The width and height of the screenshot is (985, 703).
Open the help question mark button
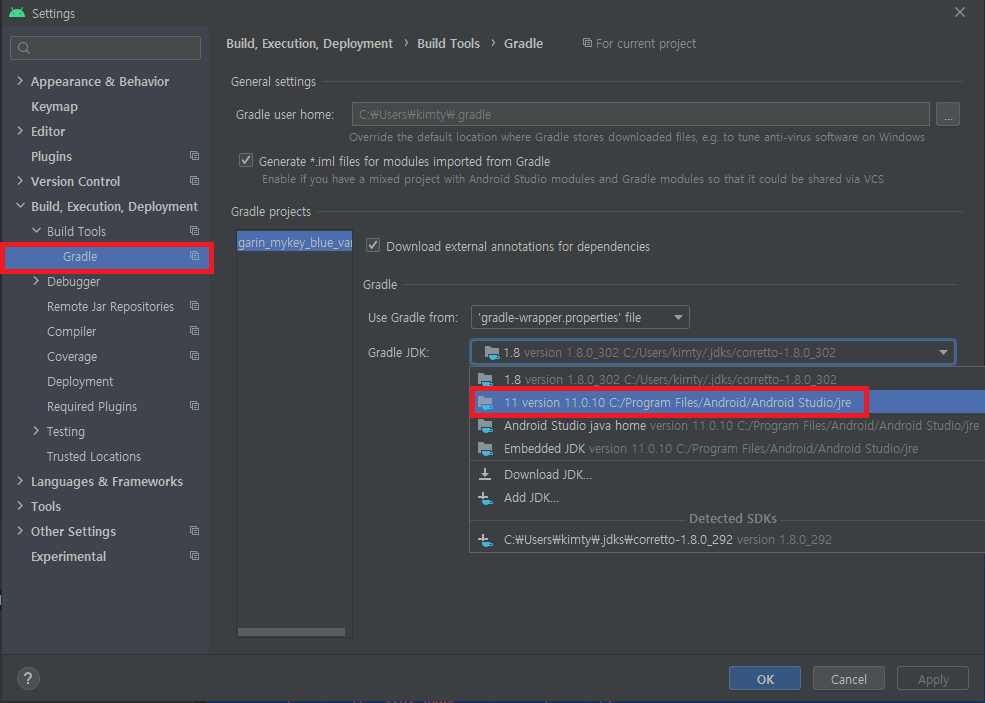click(x=28, y=678)
